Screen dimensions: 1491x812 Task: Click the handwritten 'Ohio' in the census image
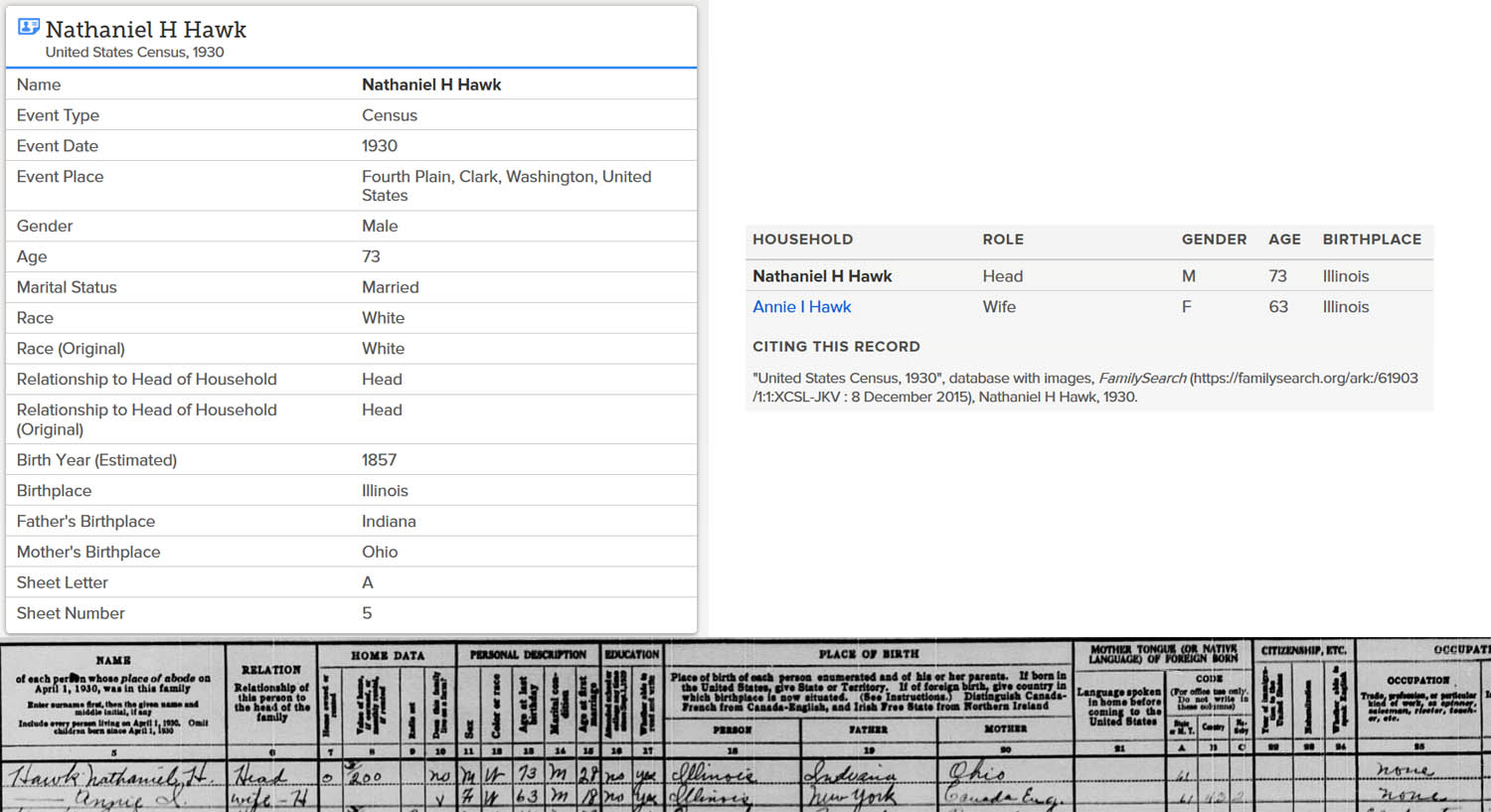point(980,771)
